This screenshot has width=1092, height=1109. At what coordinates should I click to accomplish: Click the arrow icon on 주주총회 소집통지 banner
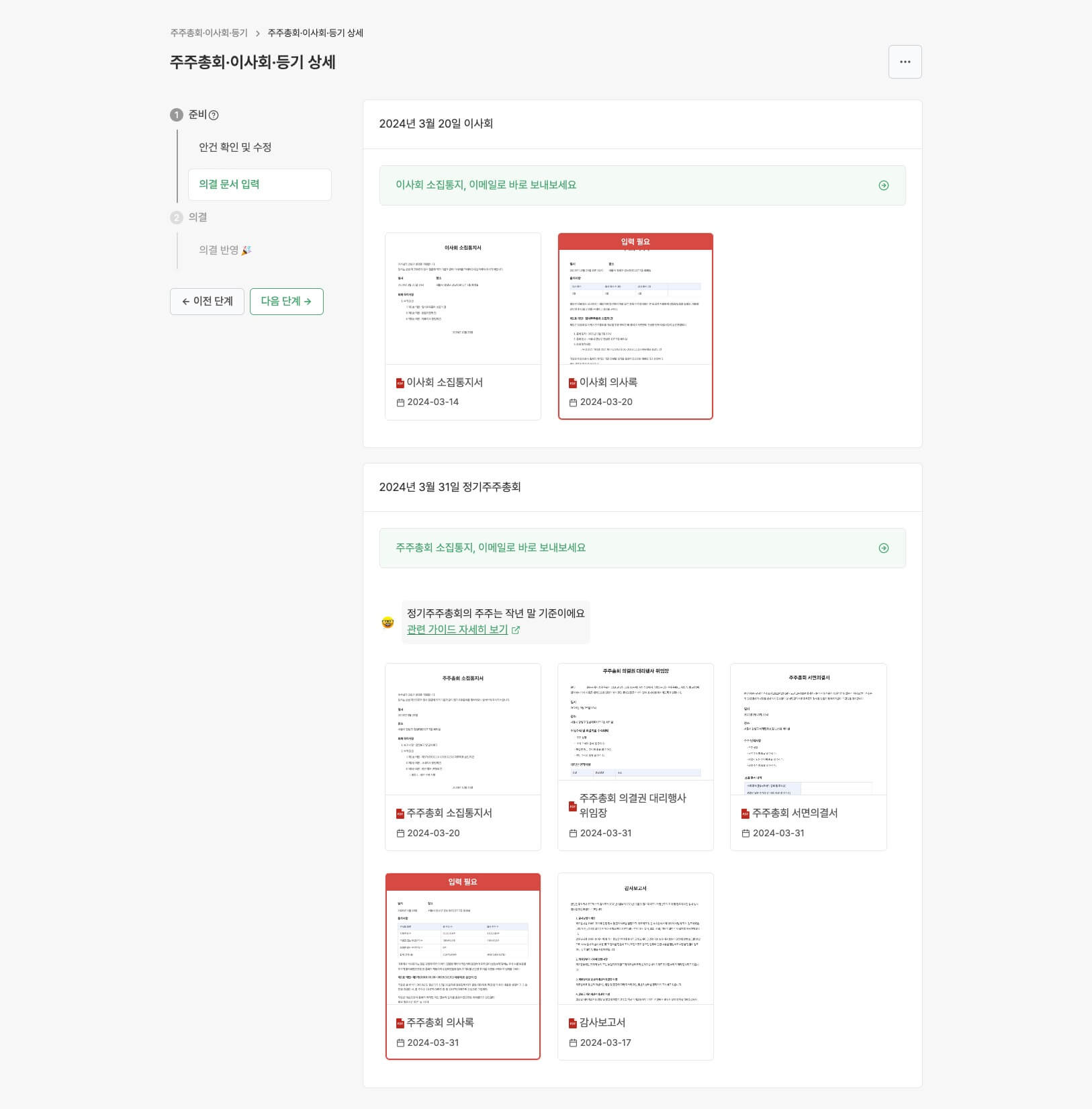point(885,547)
